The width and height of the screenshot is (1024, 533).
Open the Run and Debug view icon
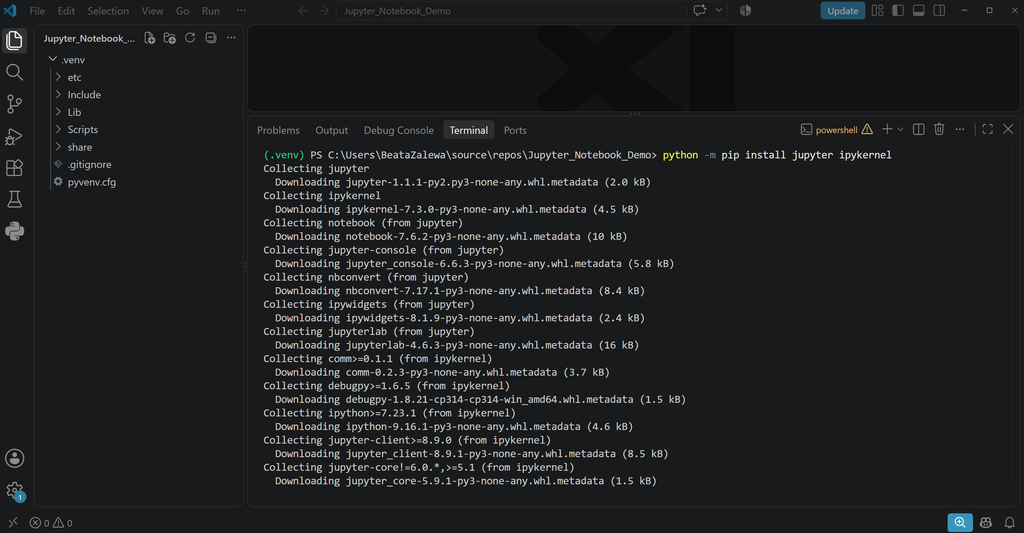(x=14, y=136)
